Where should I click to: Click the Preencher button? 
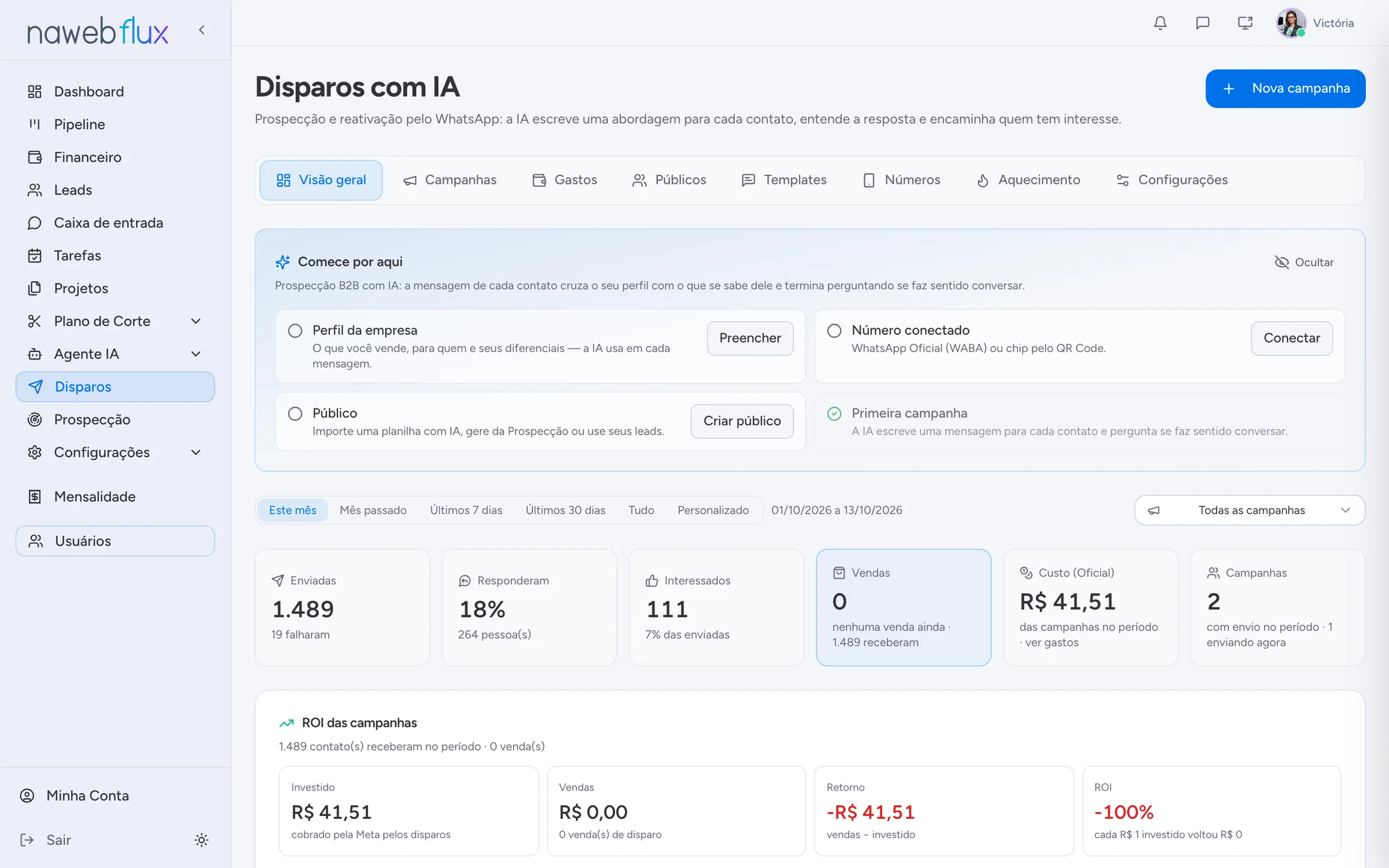750,338
